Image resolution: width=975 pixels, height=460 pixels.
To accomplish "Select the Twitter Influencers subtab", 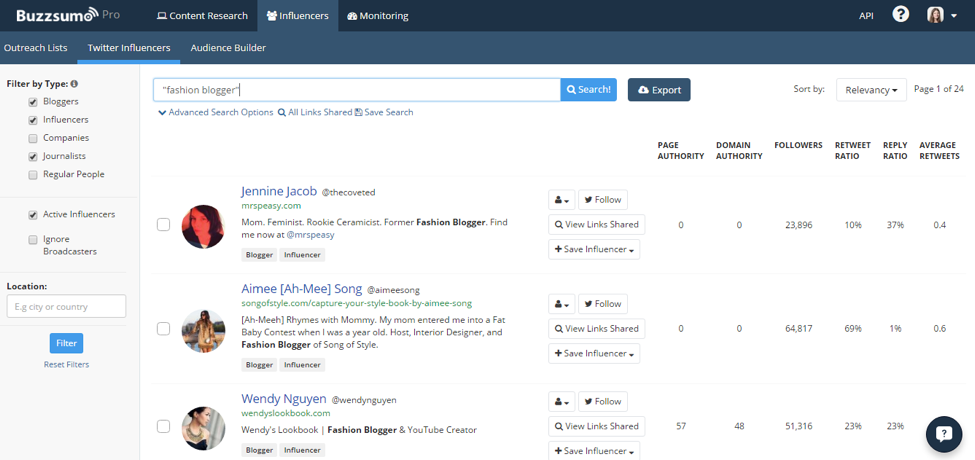I will pos(129,48).
